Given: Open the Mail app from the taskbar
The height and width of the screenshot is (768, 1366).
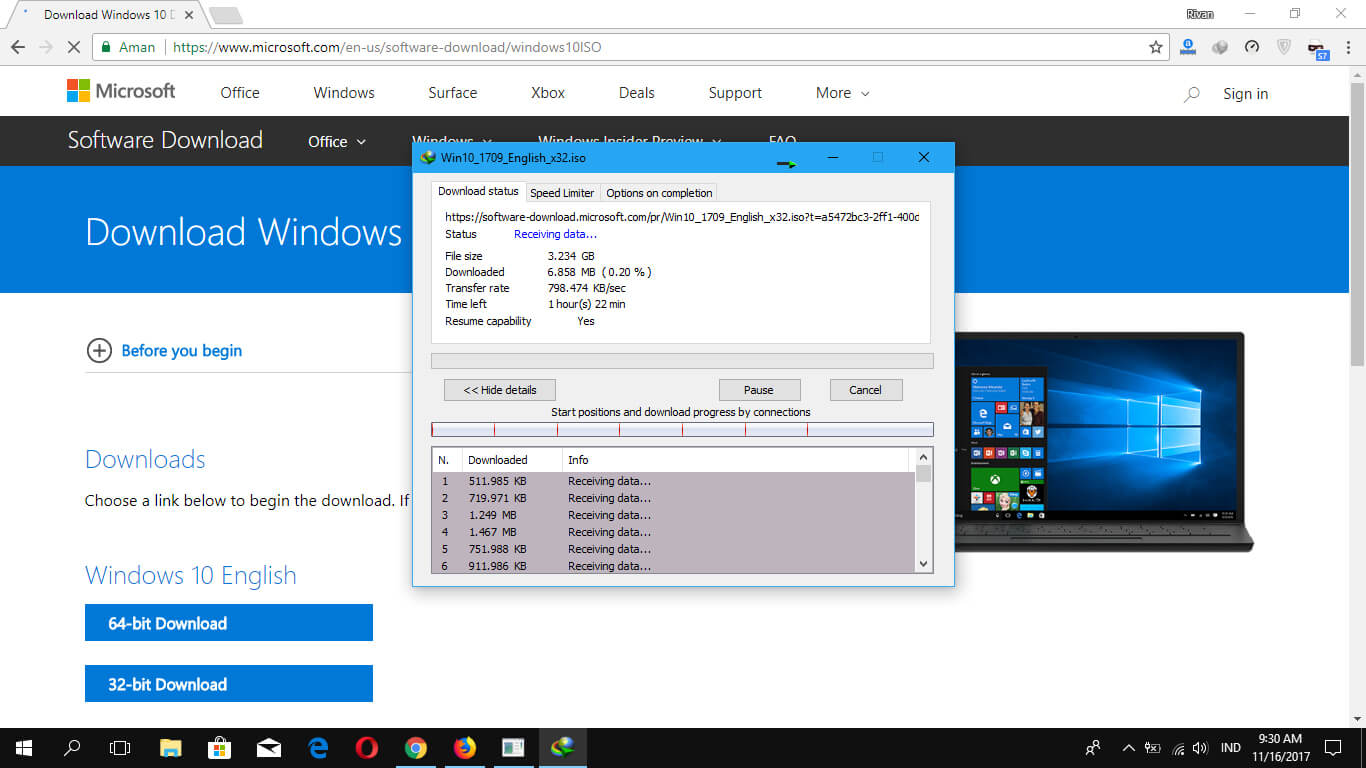Looking at the screenshot, I should 268,747.
